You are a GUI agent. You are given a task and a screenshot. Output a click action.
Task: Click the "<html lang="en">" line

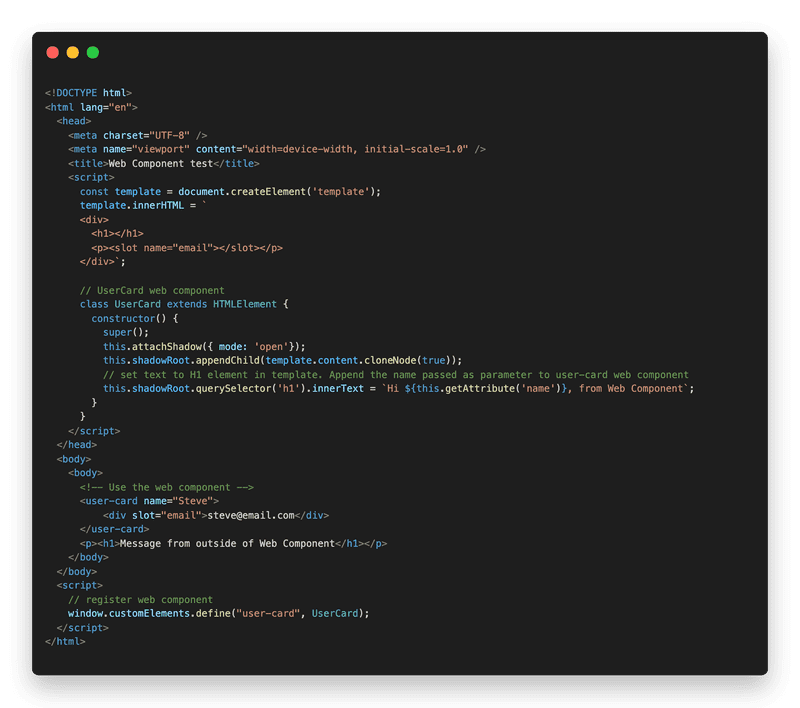pos(91,107)
